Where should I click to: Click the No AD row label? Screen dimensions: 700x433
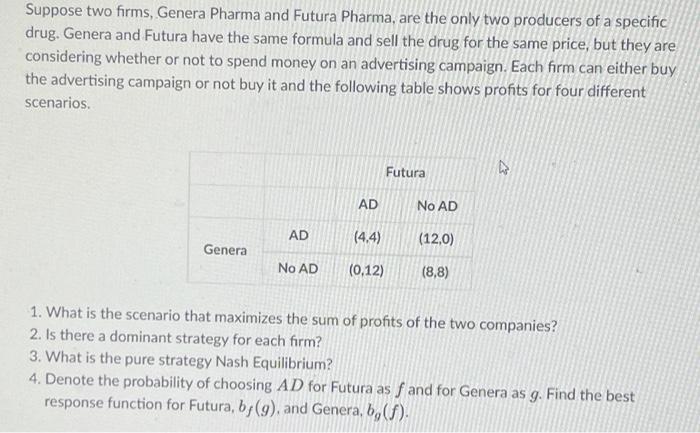click(x=298, y=268)
